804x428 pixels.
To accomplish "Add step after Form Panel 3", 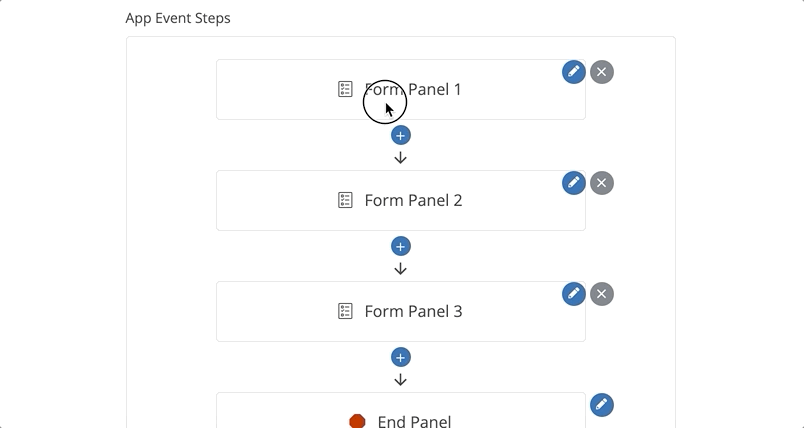I will point(401,357).
